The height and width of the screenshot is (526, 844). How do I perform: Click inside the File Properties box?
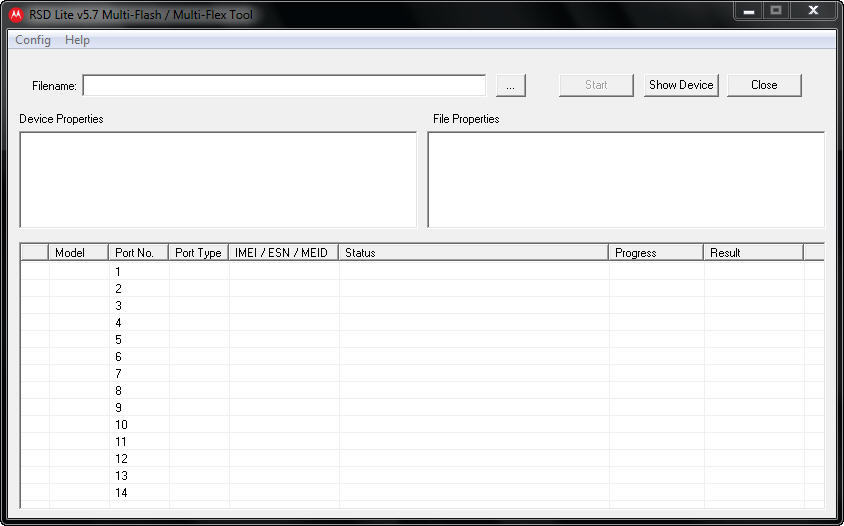[626, 180]
